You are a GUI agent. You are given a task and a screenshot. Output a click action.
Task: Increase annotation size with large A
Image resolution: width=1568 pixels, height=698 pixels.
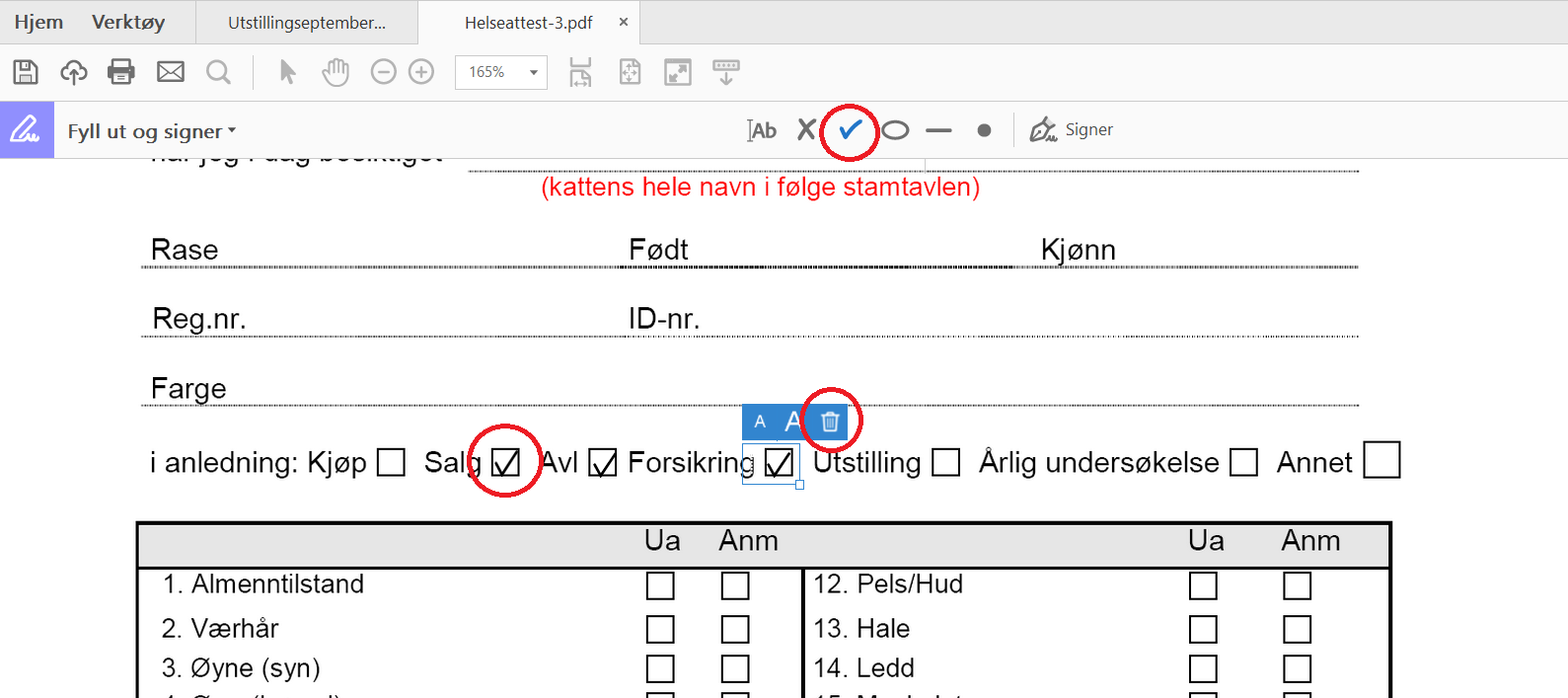[792, 422]
